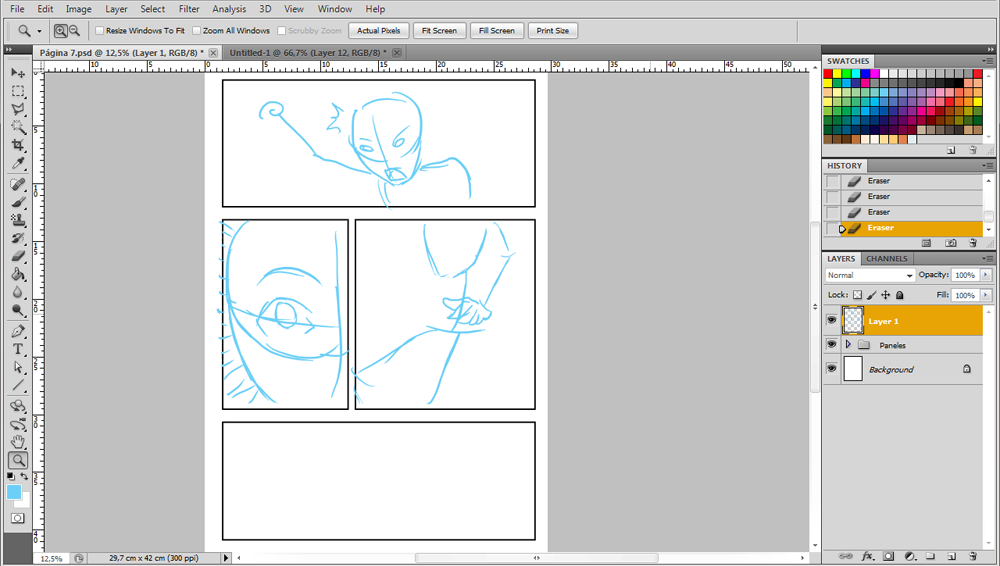Add a layer mask using the panel icon
The image size is (1000, 566).
887,555
